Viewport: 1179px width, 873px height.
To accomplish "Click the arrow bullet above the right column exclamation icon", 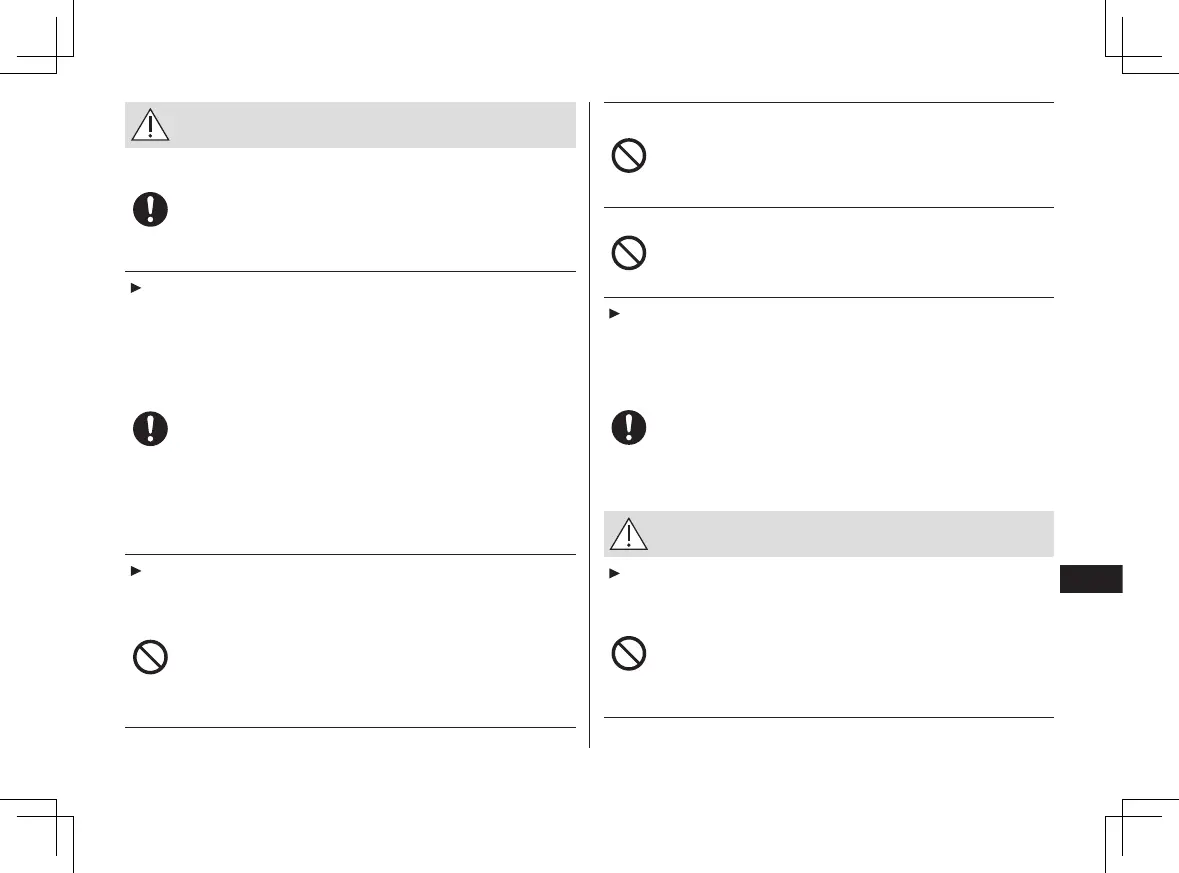I will (612, 314).
